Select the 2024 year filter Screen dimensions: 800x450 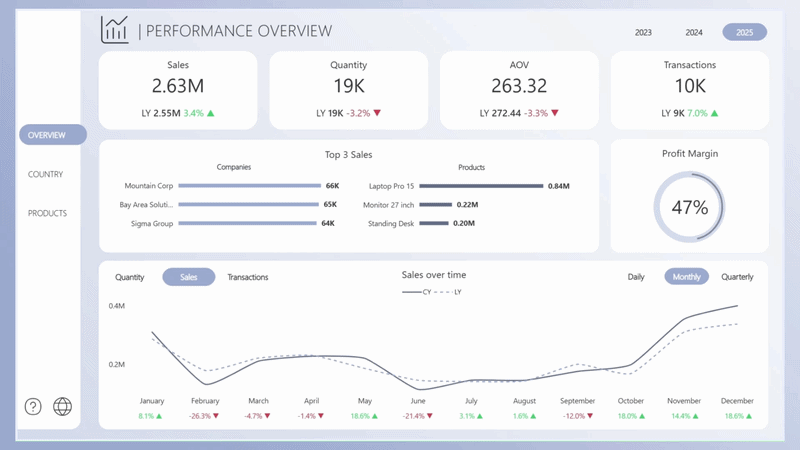[x=694, y=32]
